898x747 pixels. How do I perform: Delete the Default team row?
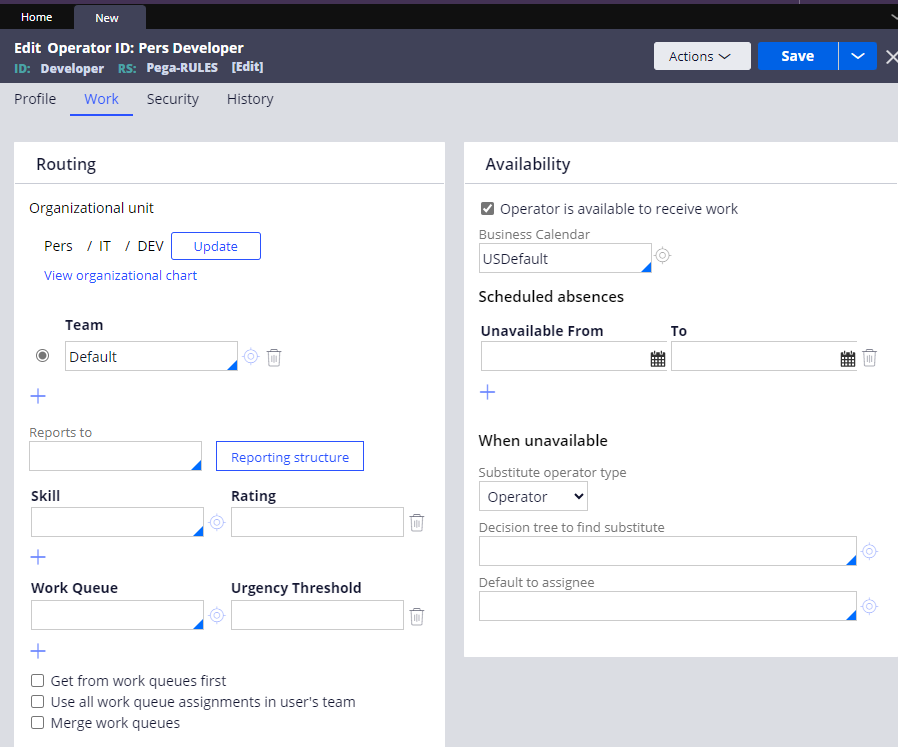coord(274,357)
